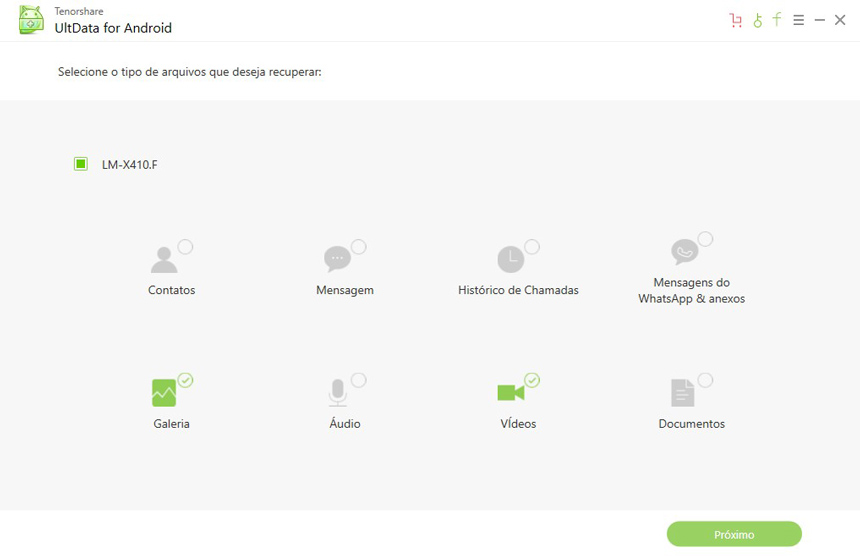Image resolution: width=860 pixels, height=556 pixels.
Task: Untick the Vídeos green checkmark
Action: pos(532,380)
